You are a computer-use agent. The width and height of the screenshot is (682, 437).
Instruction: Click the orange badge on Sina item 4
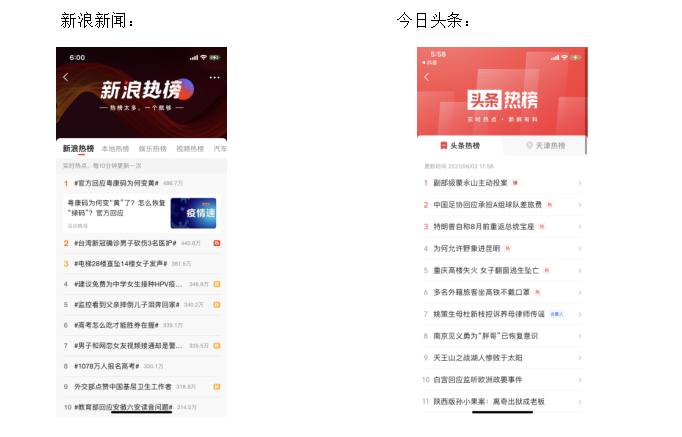point(217,284)
